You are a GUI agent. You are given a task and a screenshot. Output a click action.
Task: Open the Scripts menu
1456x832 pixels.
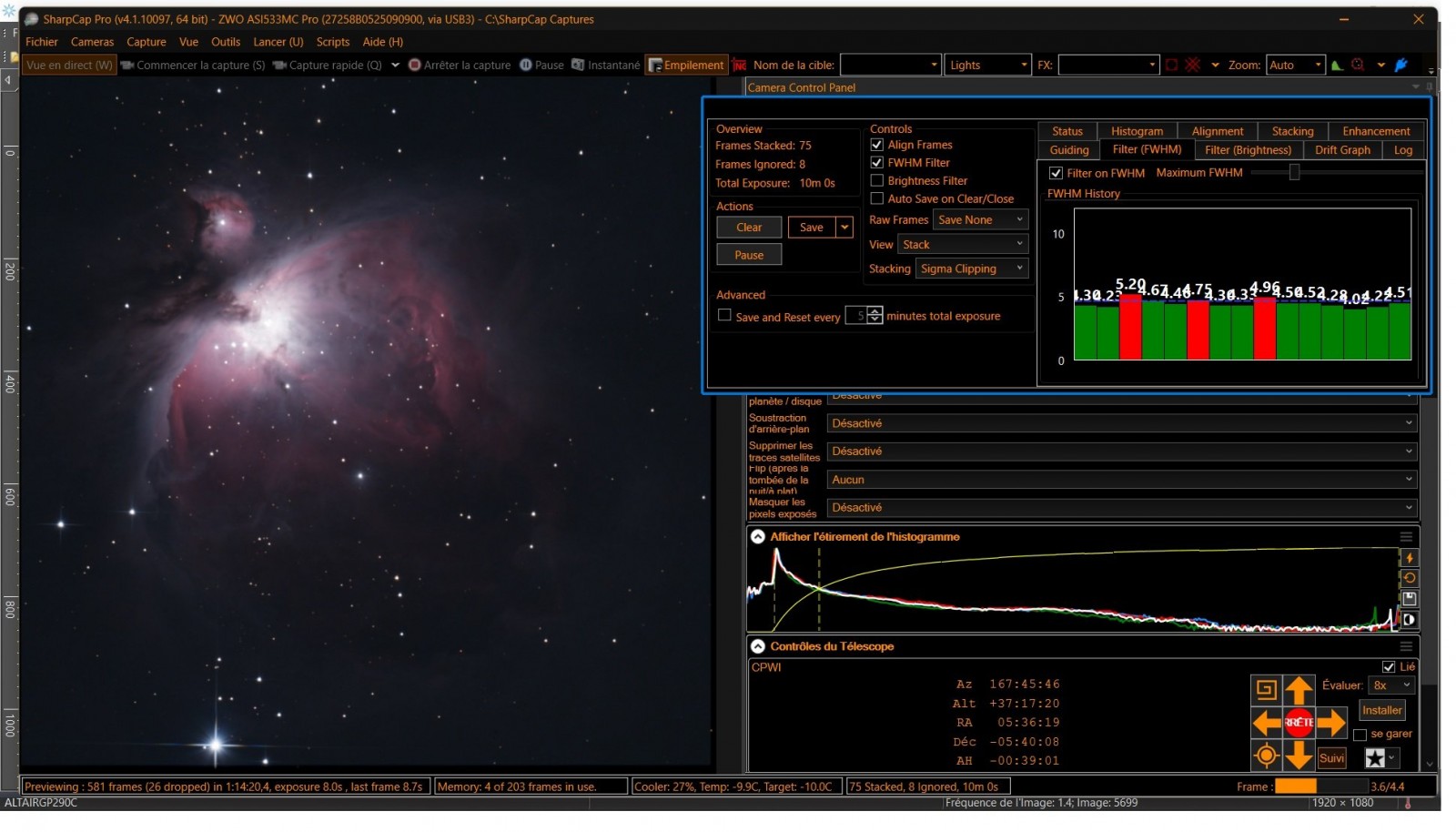click(x=333, y=42)
